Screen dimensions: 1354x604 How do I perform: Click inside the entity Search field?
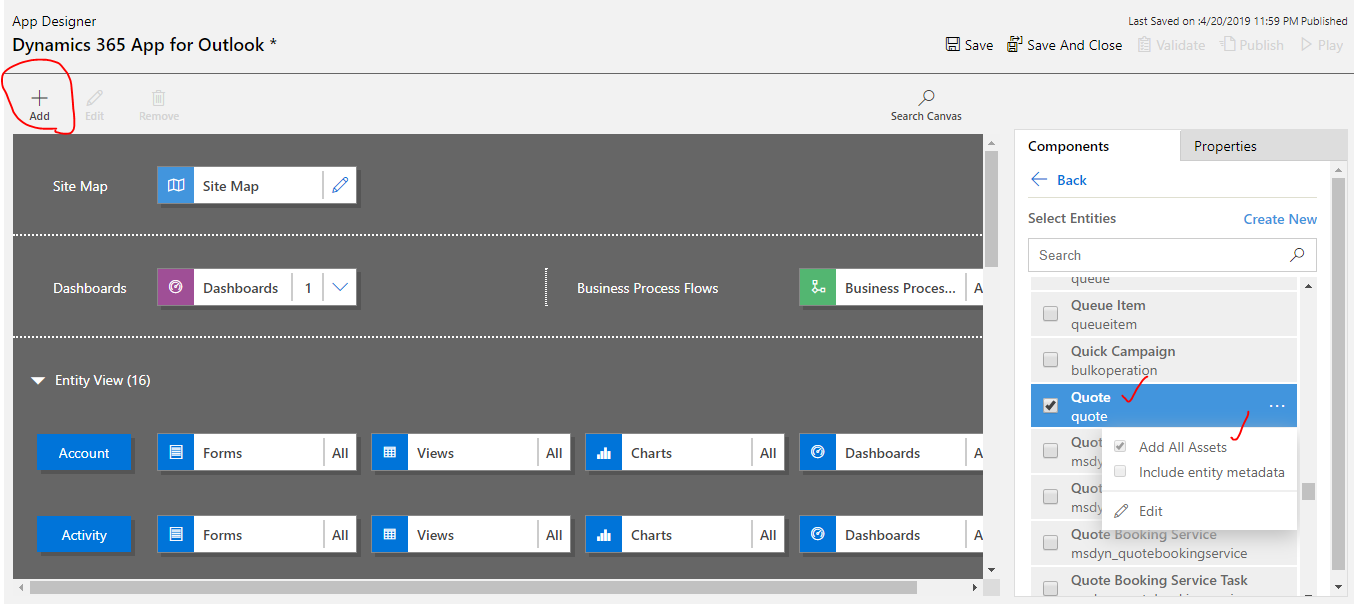(x=1150, y=255)
